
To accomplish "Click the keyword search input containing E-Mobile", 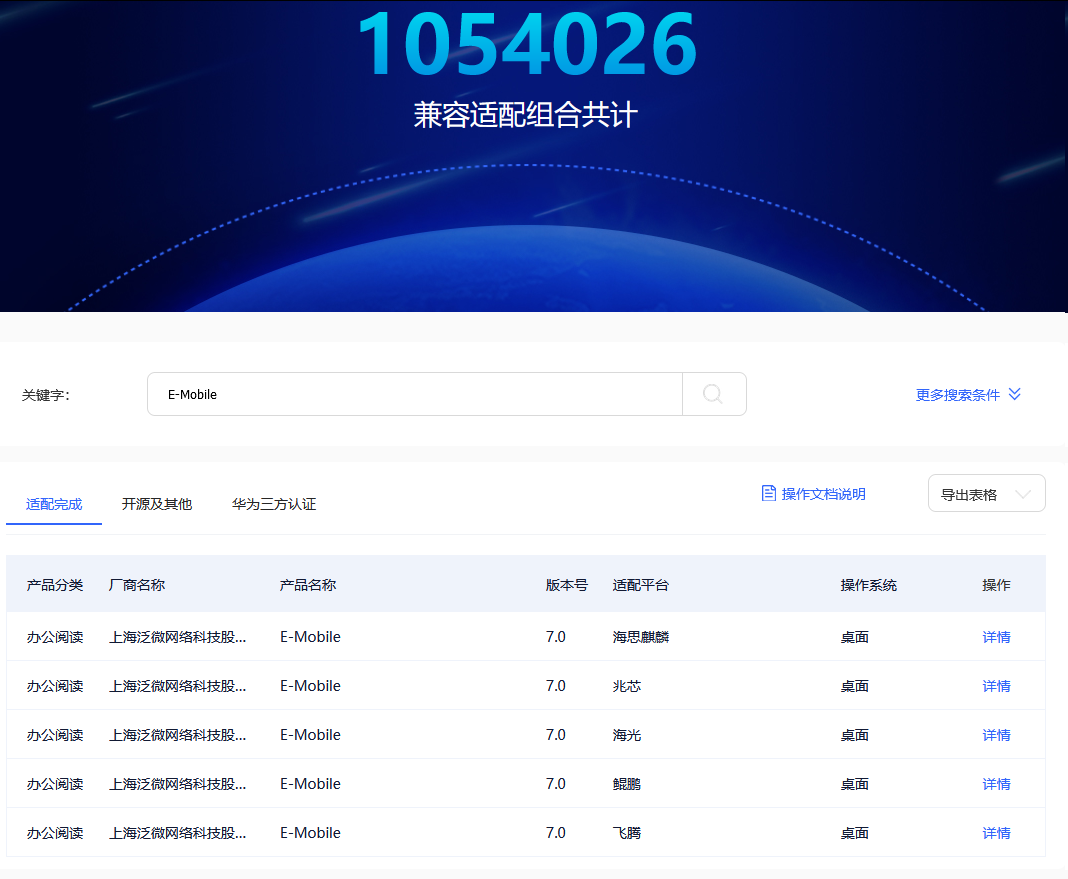I will pos(415,393).
